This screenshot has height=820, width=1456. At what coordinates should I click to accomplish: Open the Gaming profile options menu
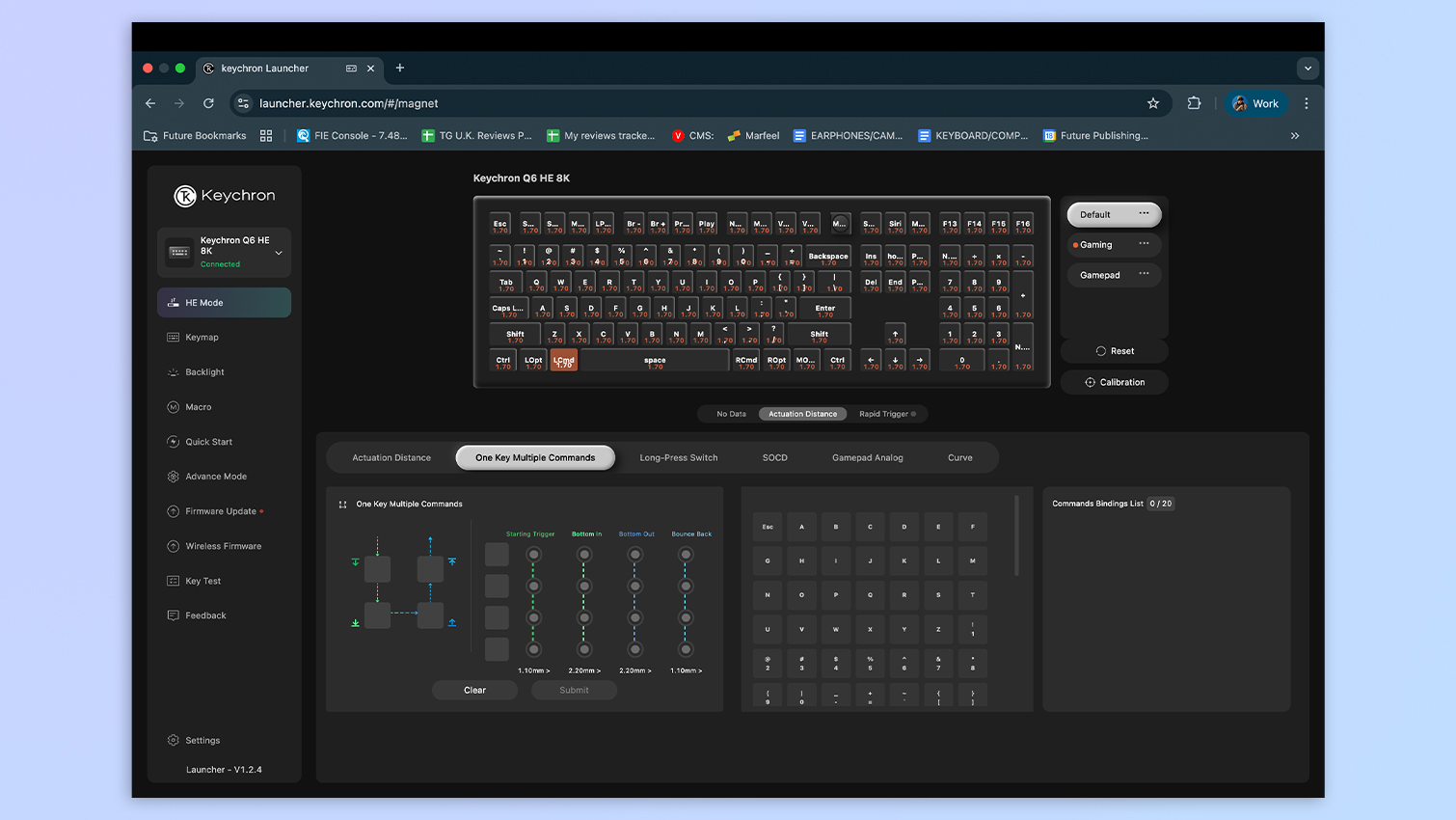tap(1145, 245)
